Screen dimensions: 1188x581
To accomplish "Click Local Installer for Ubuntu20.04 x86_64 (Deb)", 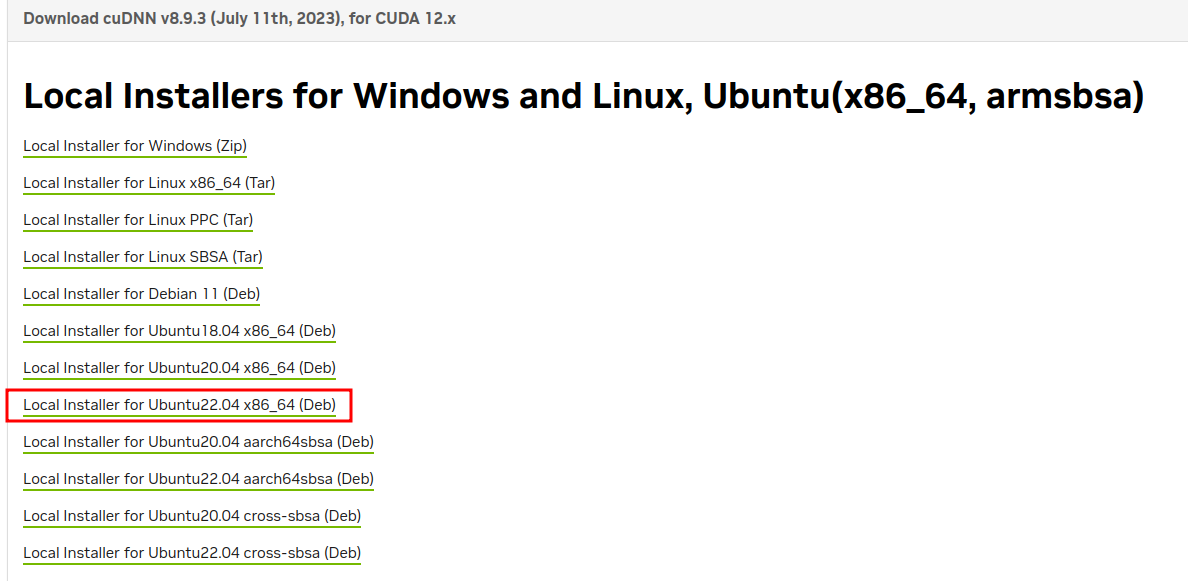I will [179, 368].
